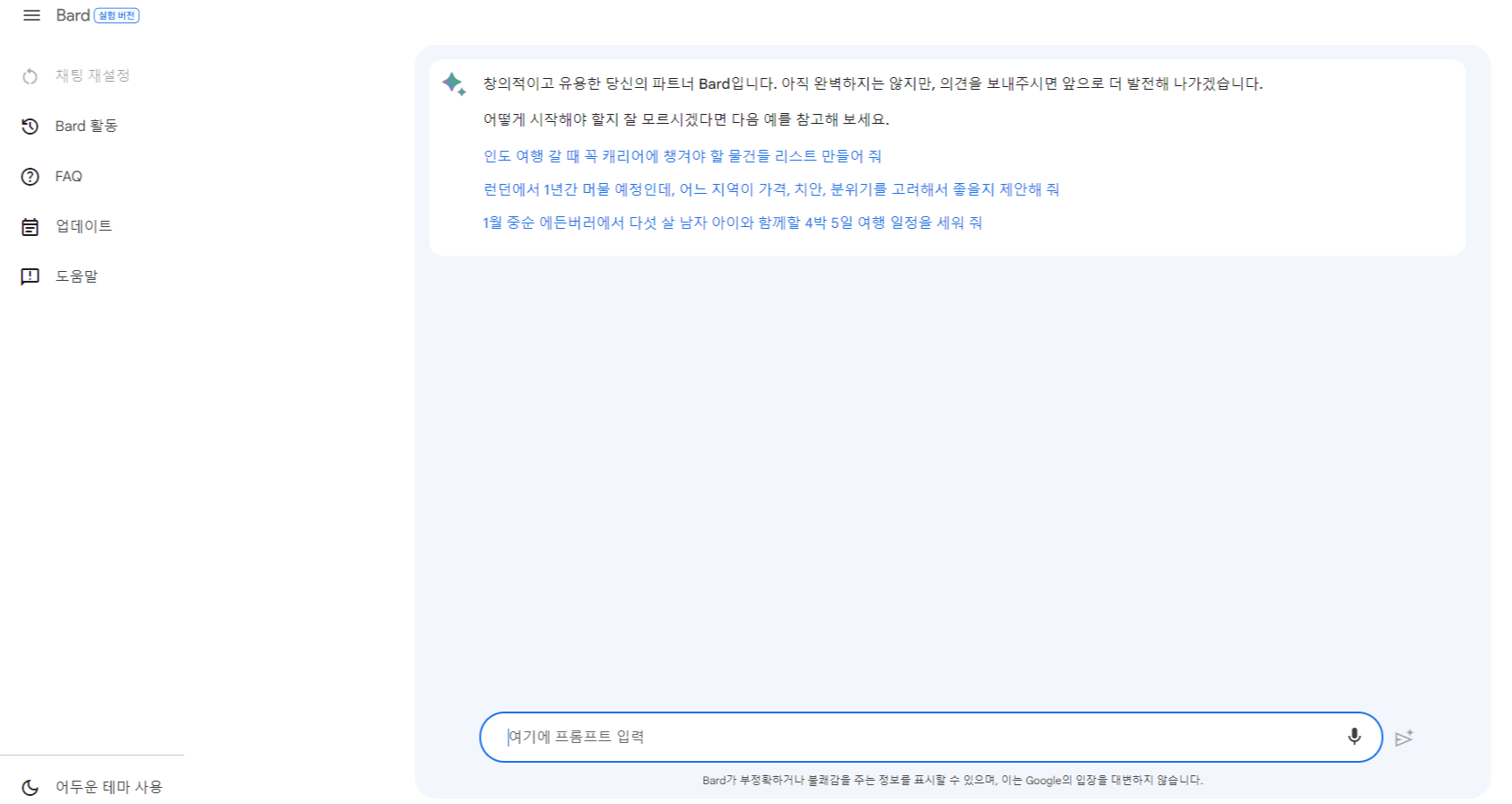Viewport: 1512px width, 804px height.
Task: Select 채팅 재설정 in sidebar
Action: (x=92, y=75)
